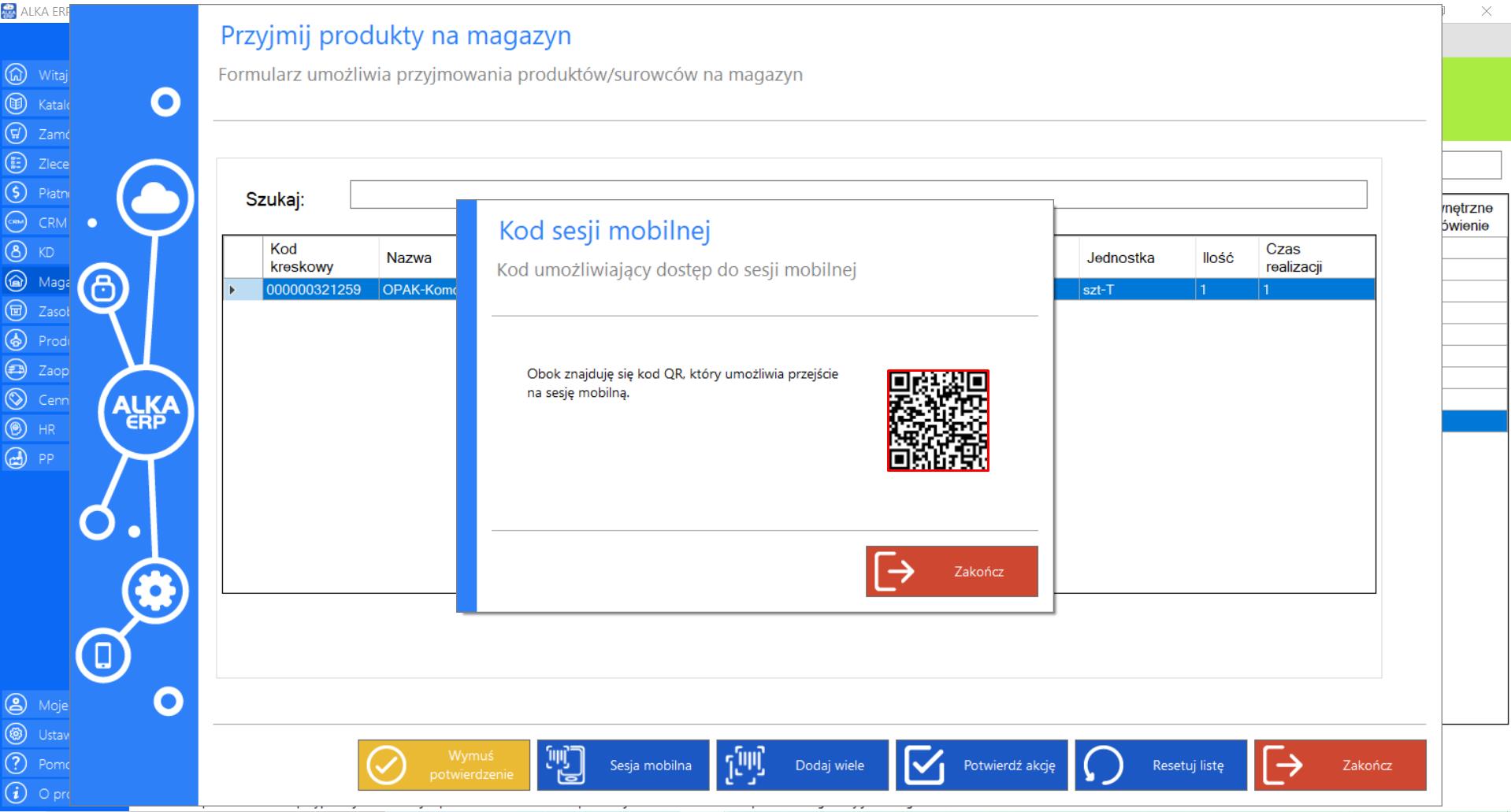Open the Zaopatrzenie truck icon in sidebar
Viewport: 1511px width, 812px height.
coord(16,369)
